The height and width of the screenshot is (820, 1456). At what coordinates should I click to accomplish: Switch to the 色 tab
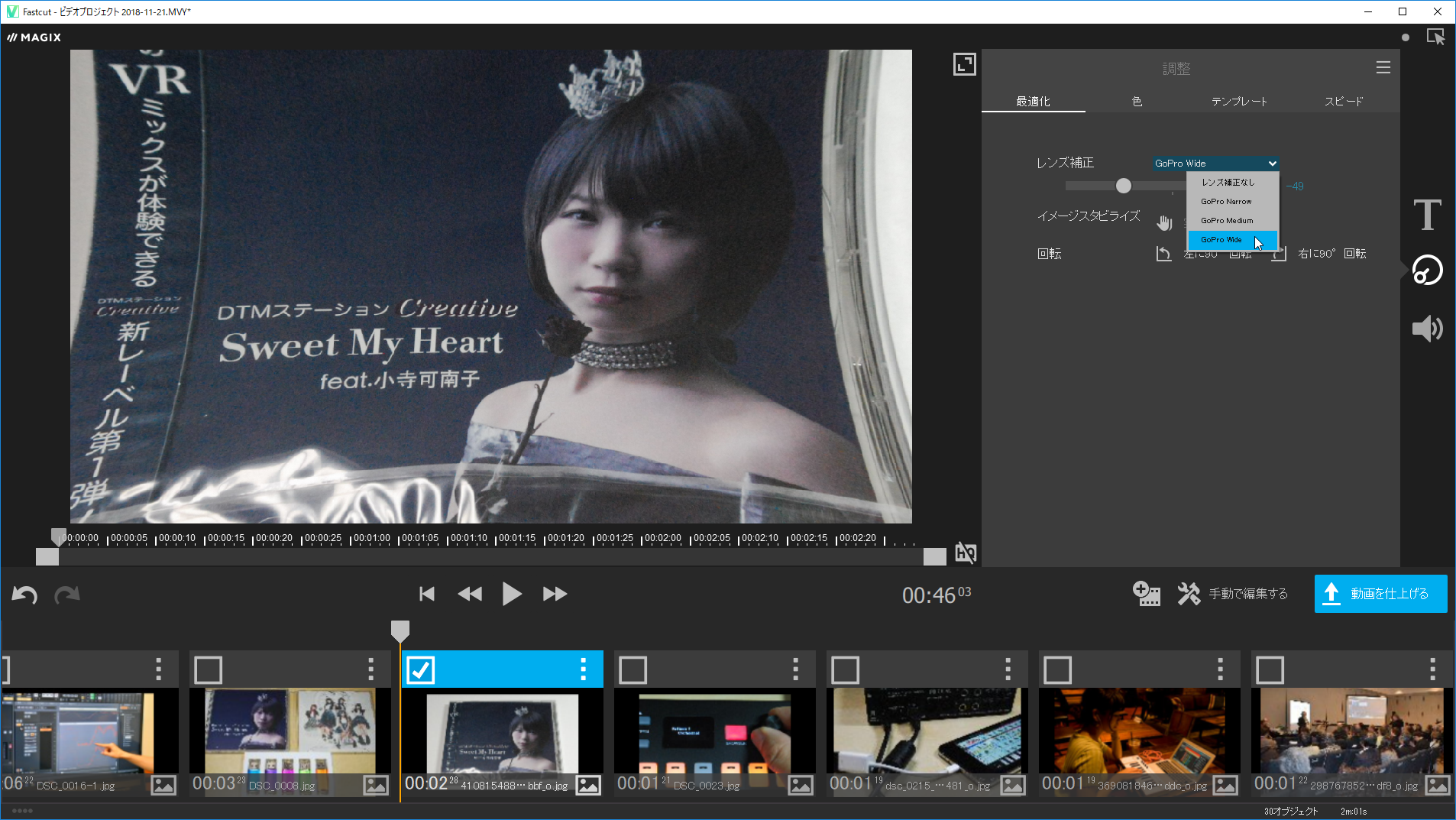[1137, 101]
